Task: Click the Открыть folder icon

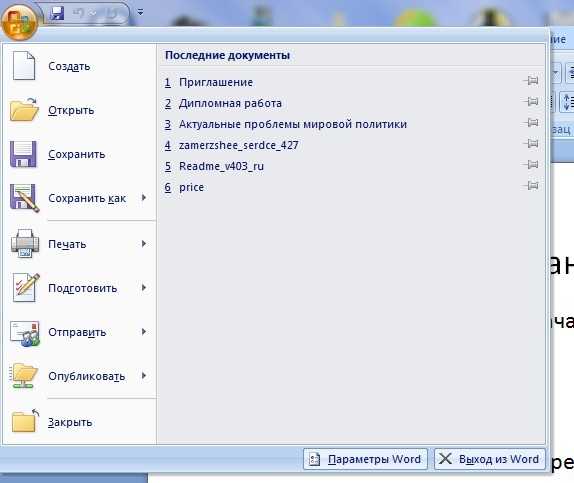Action: (x=24, y=109)
